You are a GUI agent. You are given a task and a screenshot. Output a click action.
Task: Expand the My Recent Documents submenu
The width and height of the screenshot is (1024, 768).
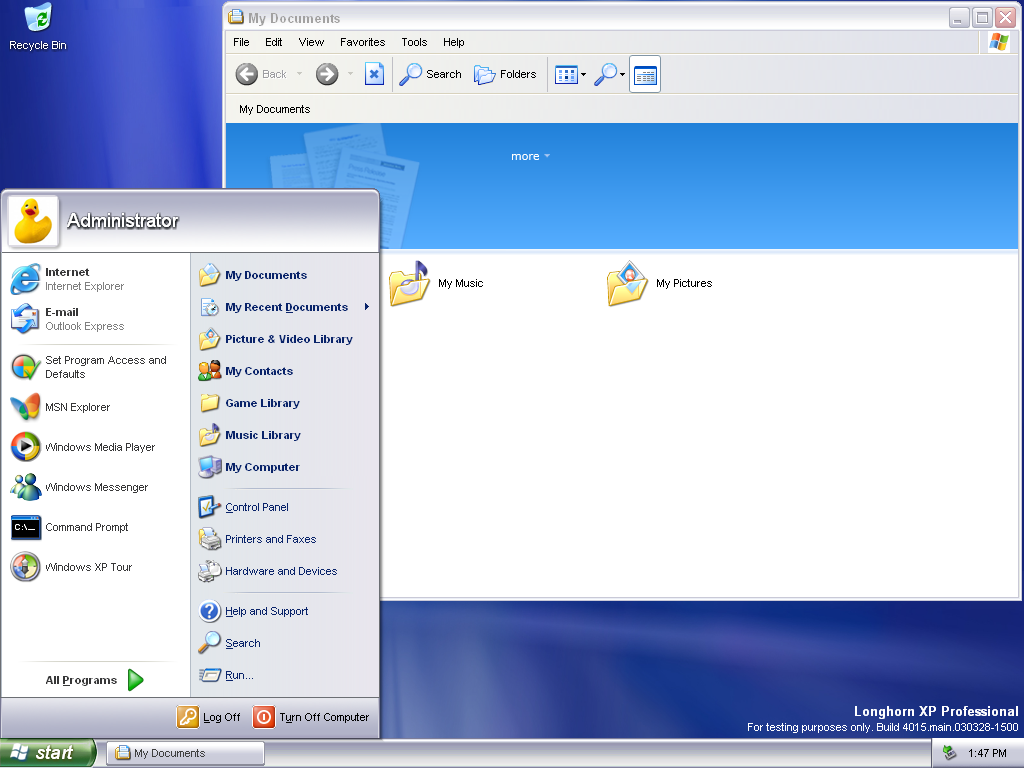[286, 307]
